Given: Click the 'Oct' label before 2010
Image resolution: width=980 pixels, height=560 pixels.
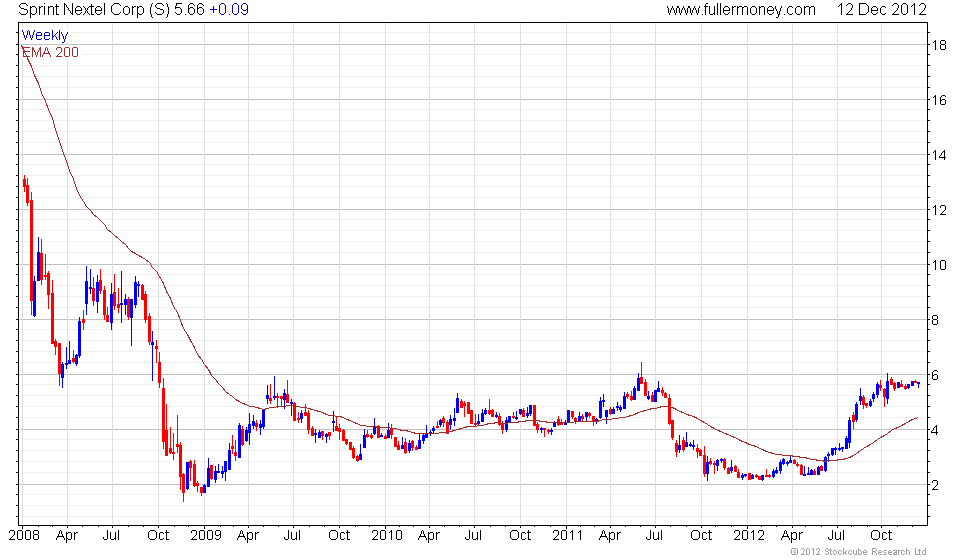Looking at the screenshot, I should pos(339,536).
